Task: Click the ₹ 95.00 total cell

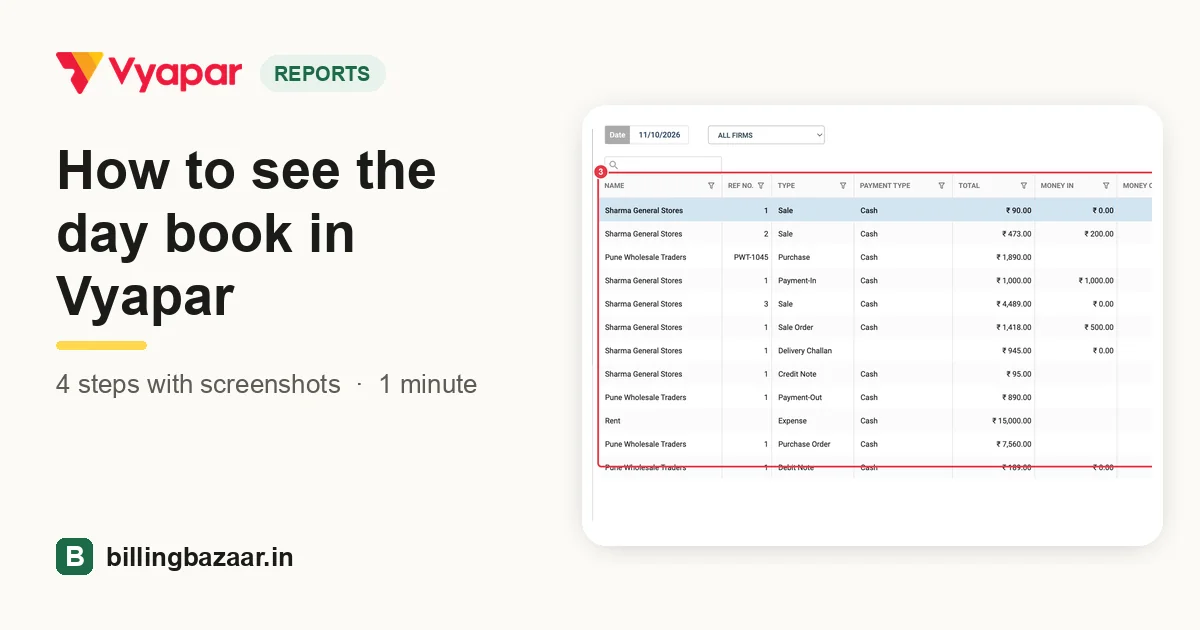Action: (x=1018, y=374)
